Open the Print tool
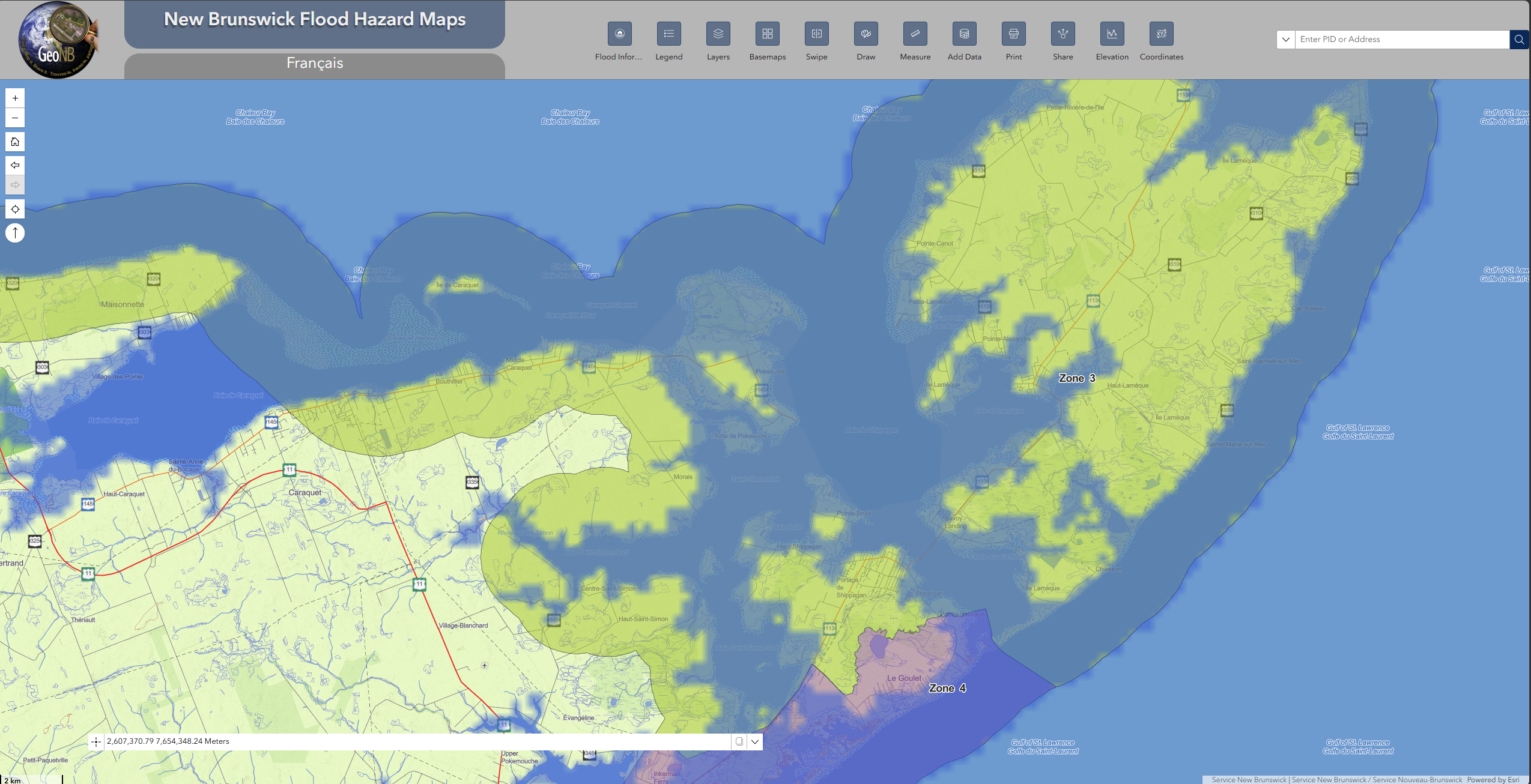 [x=1013, y=34]
